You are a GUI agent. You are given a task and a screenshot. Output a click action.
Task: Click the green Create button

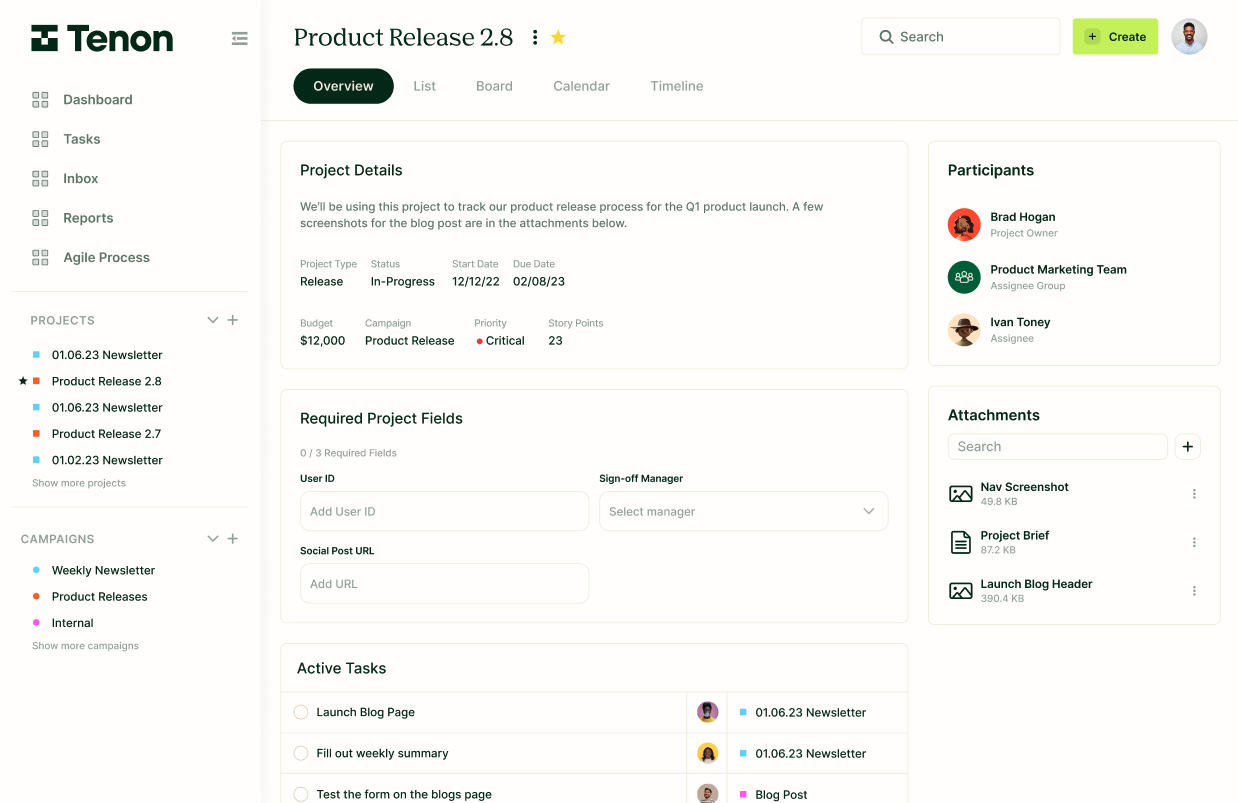tap(1115, 37)
